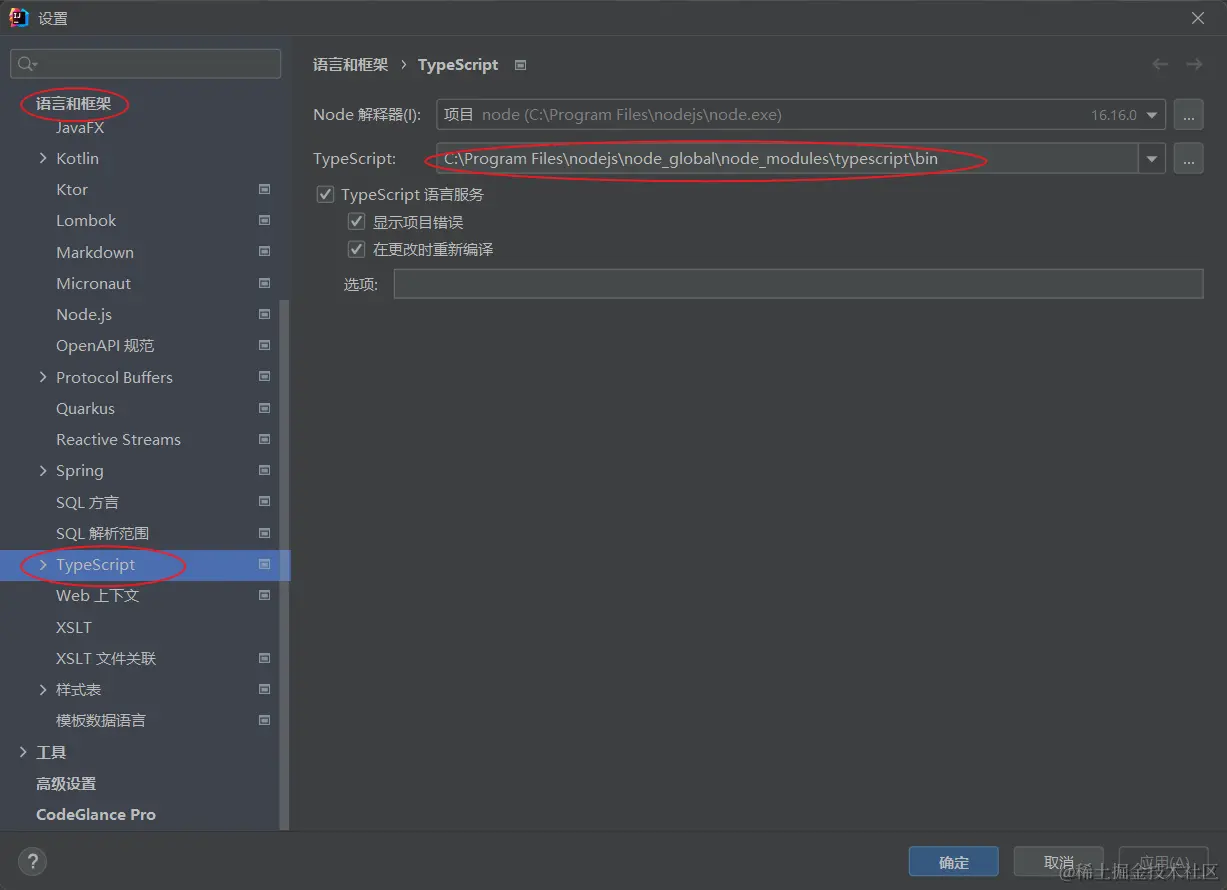Image resolution: width=1227 pixels, height=890 pixels.
Task: Expand the Kotlin tree node
Action: click(x=43, y=158)
